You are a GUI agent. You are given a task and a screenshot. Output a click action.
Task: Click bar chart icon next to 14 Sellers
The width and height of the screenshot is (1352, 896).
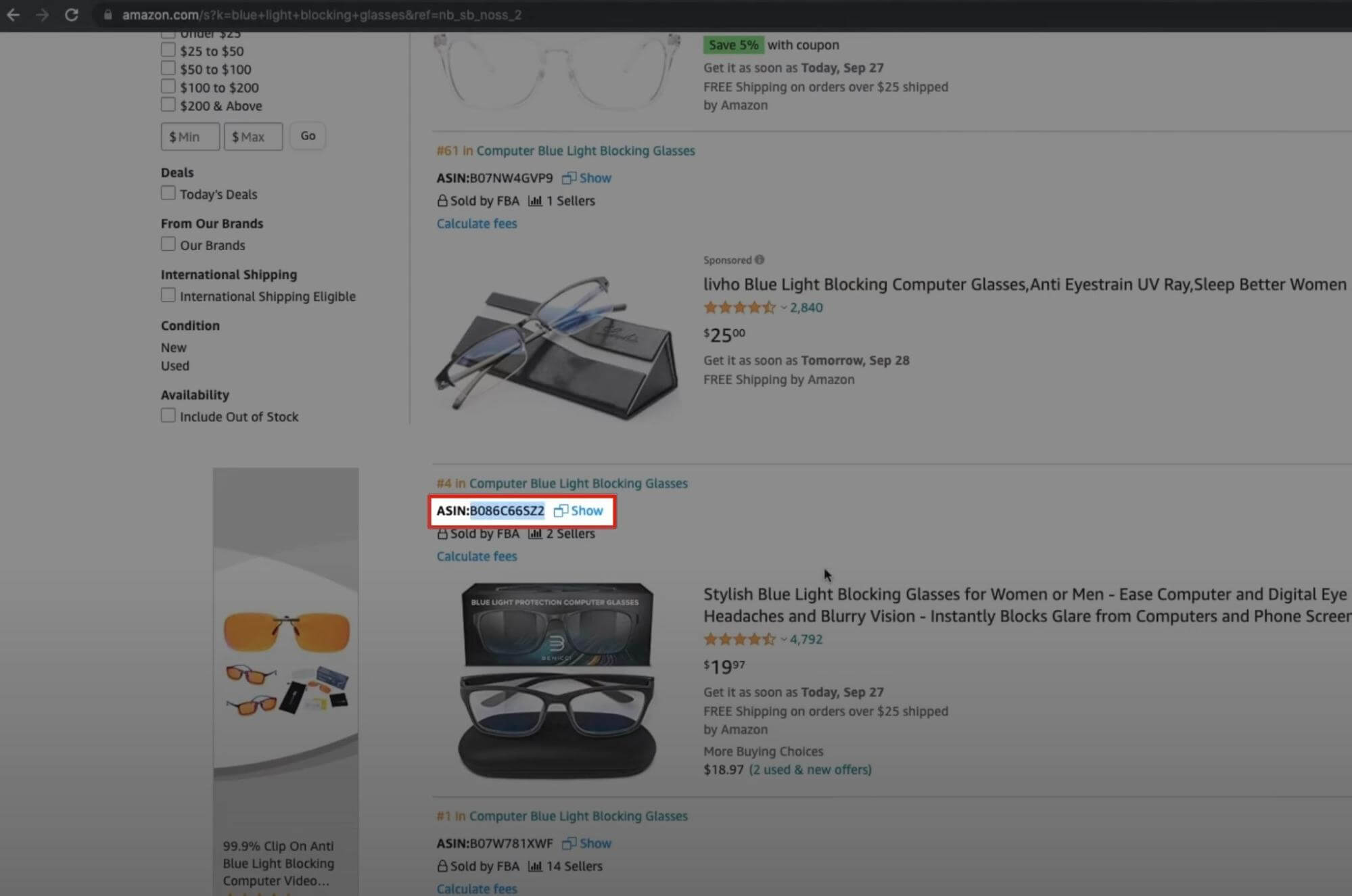pyautogui.click(x=535, y=866)
